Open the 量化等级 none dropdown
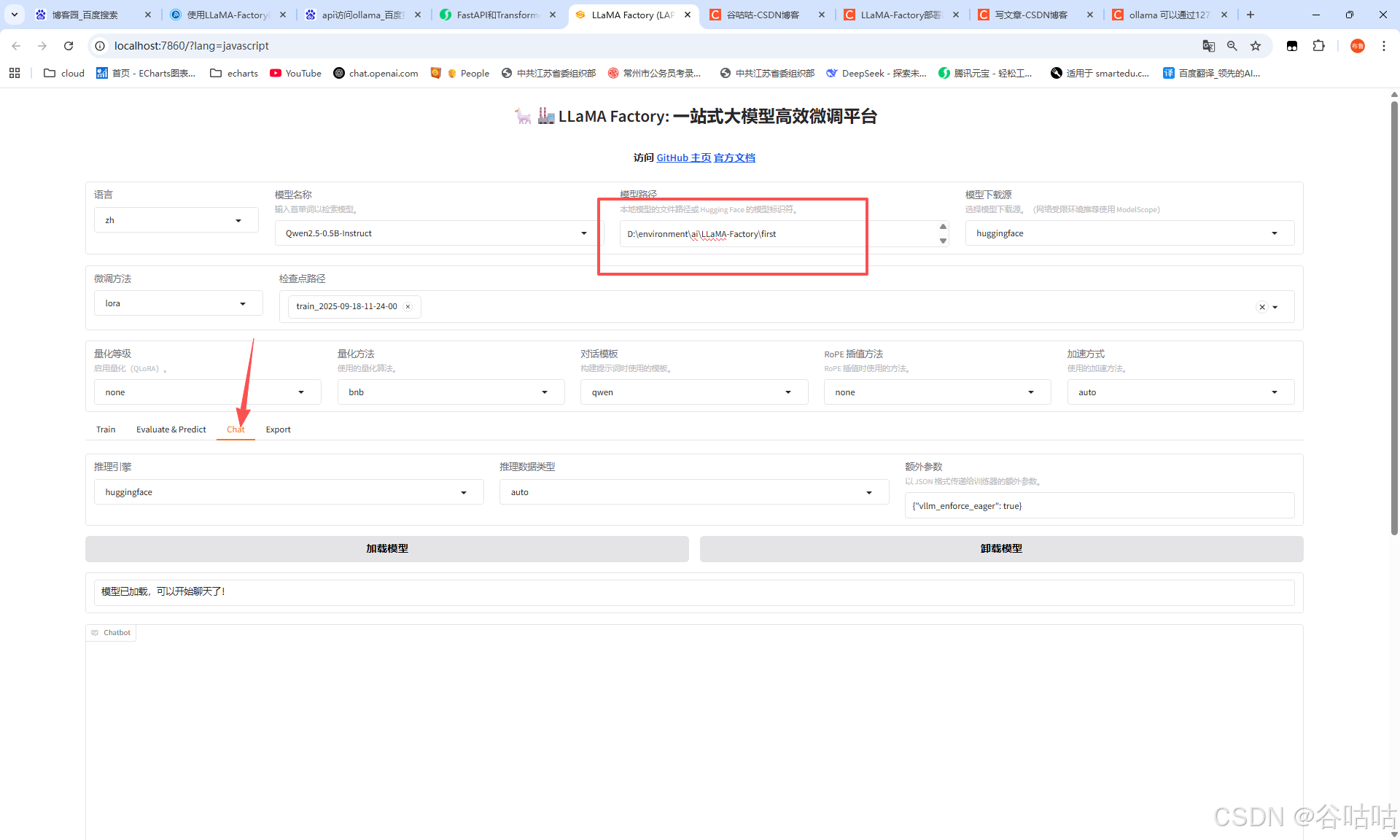 click(207, 392)
